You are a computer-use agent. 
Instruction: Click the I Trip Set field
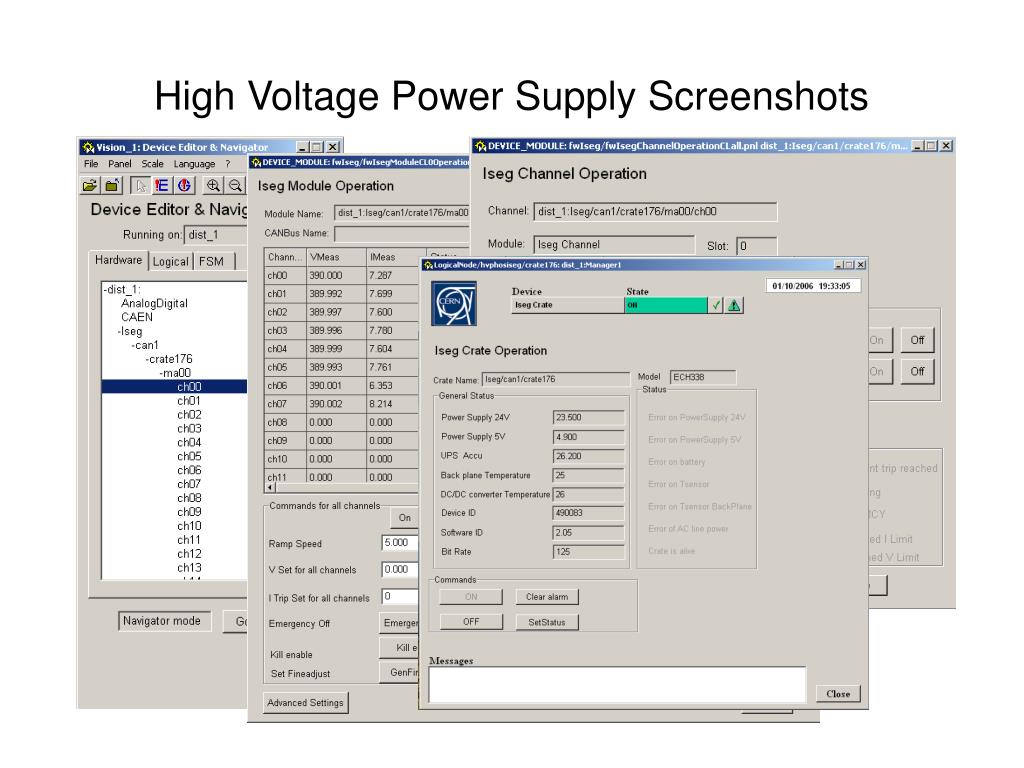pos(400,596)
